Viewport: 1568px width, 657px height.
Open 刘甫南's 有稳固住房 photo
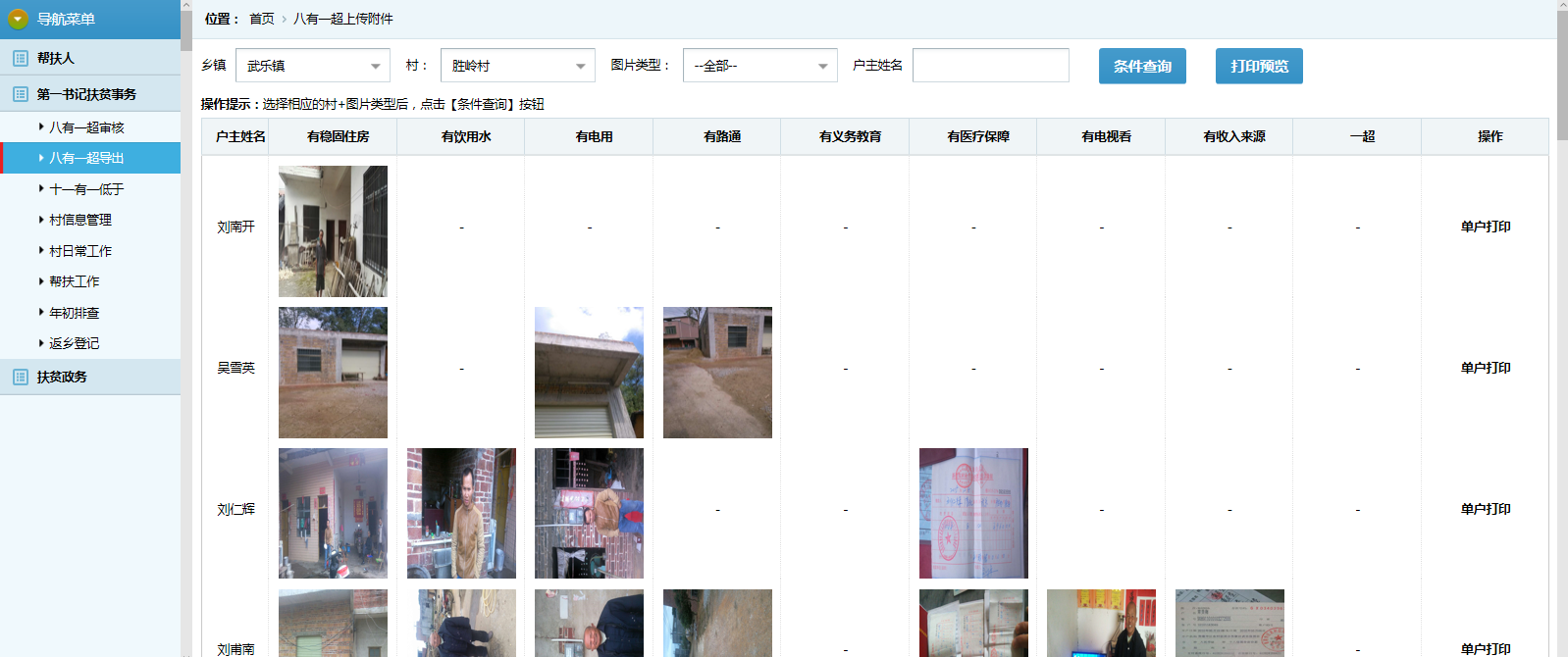tap(333, 623)
